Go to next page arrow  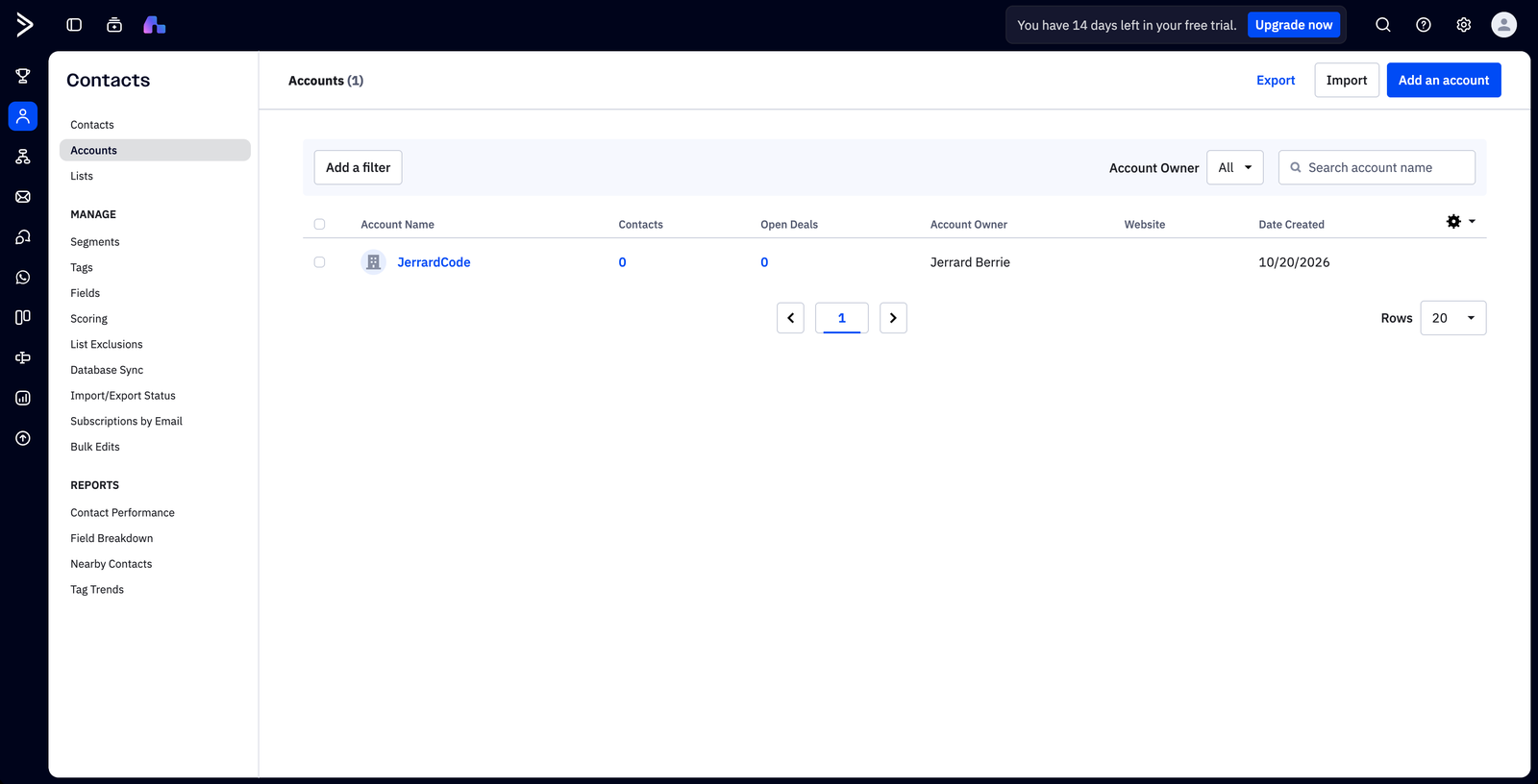click(x=893, y=318)
